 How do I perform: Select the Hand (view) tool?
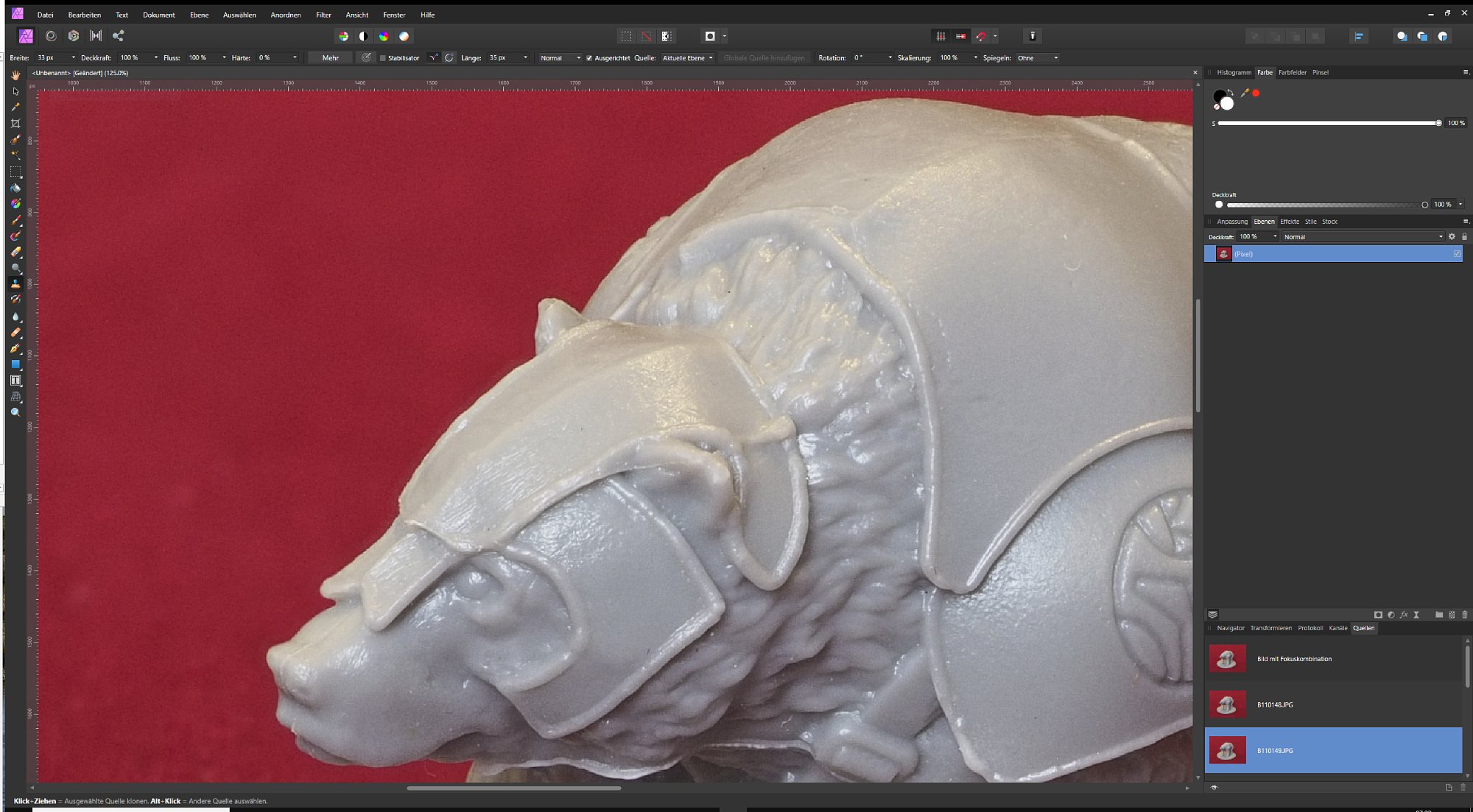click(15, 75)
